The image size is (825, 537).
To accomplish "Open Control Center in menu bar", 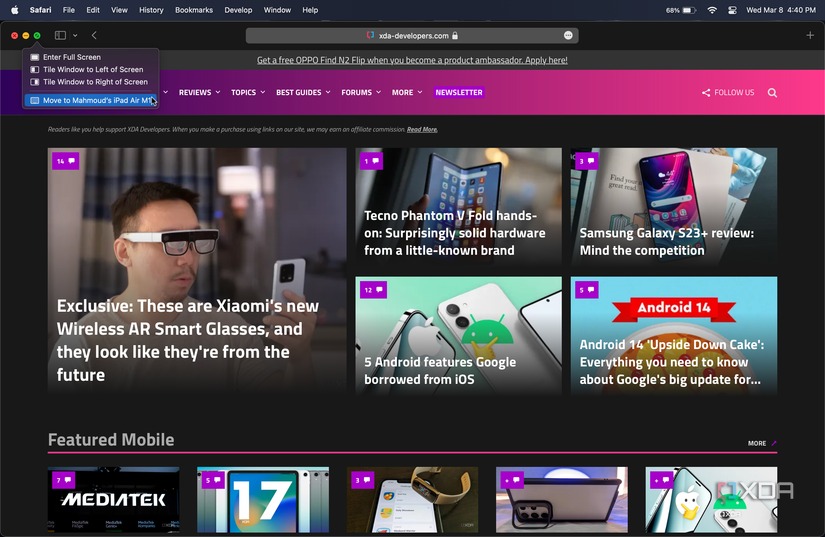I will pos(732,10).
